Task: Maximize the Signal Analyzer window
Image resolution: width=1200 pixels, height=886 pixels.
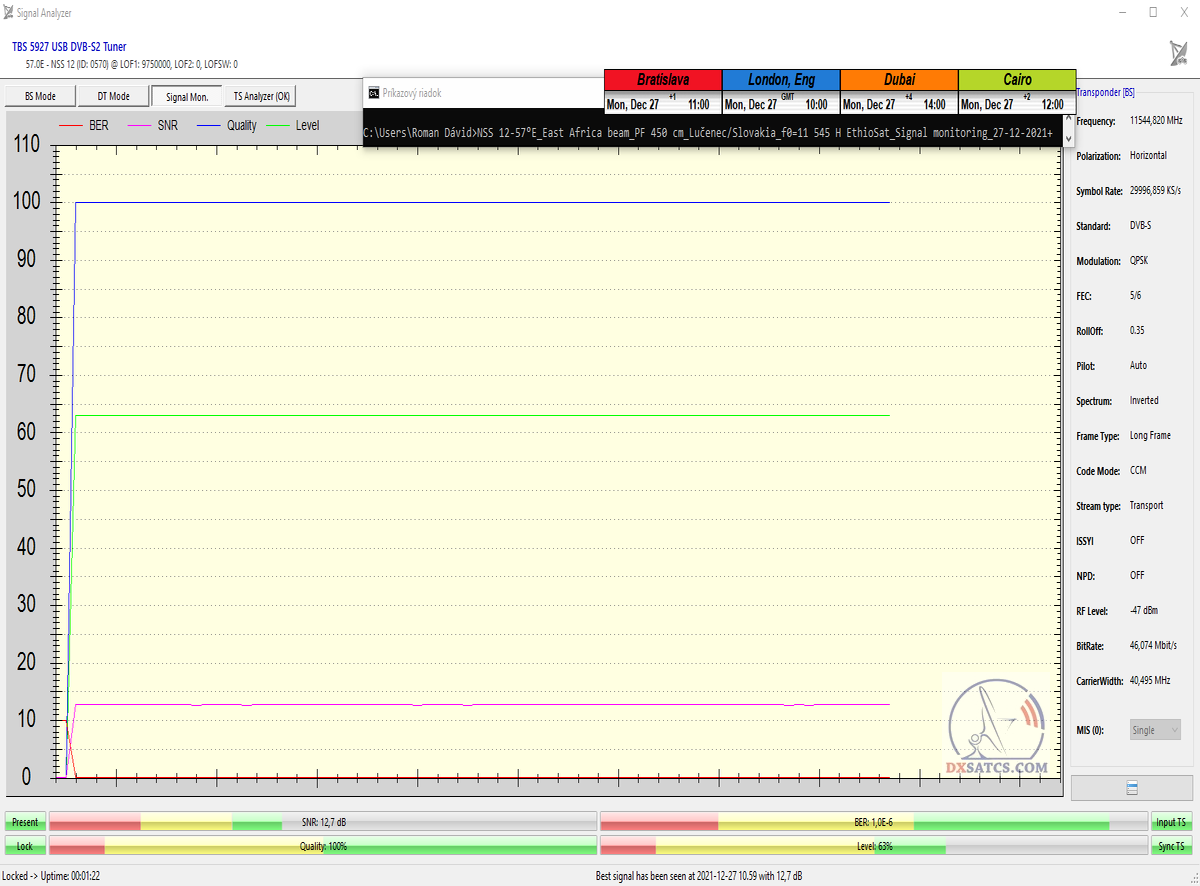Action: coord(1153,13)
